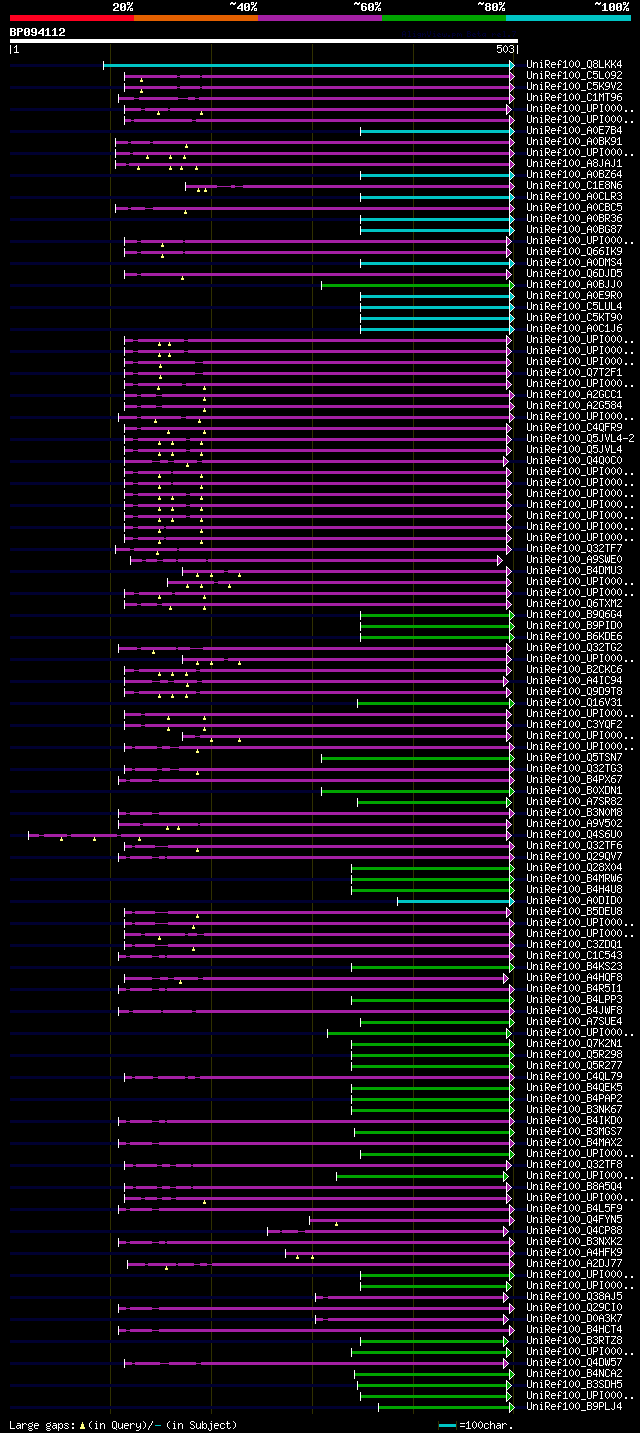The image size is (640, 1433).
Task: Follow link UniRef100_A0DID0
Action: point(576,901)
